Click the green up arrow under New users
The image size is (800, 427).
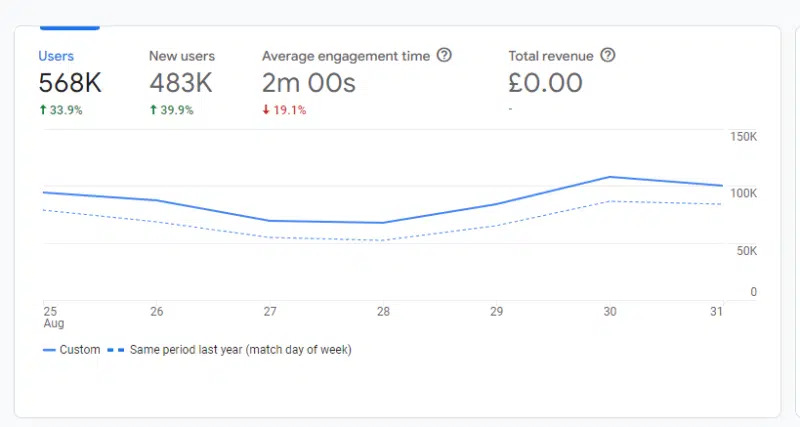[x=153, y=110]
